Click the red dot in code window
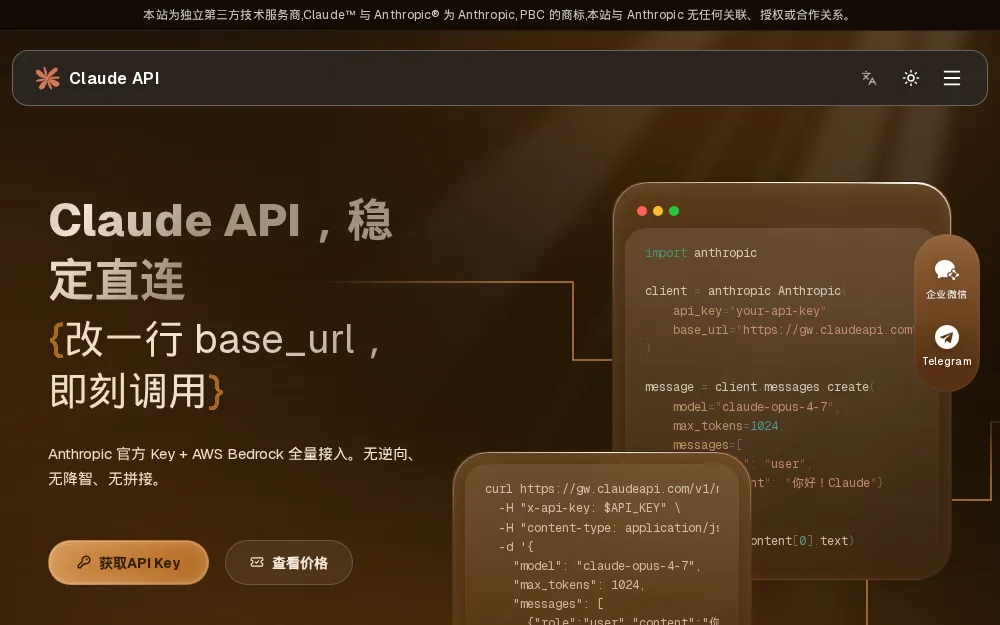 [x=642, y=211]
